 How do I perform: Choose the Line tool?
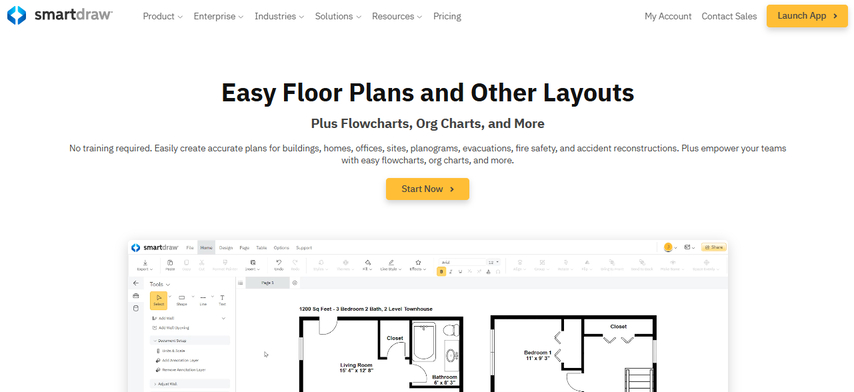[203, 300]
